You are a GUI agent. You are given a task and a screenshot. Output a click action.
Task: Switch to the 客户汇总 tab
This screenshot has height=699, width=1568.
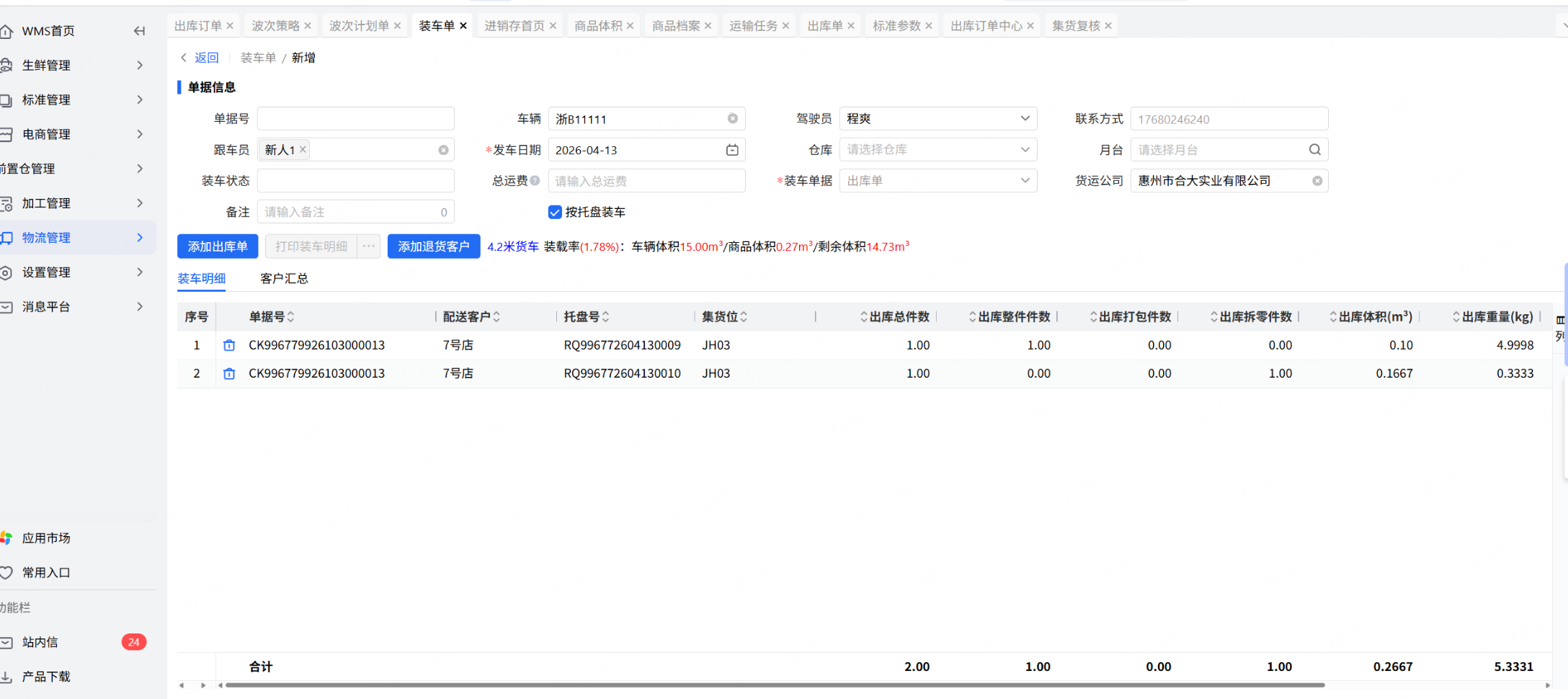(x=284, y=278)
